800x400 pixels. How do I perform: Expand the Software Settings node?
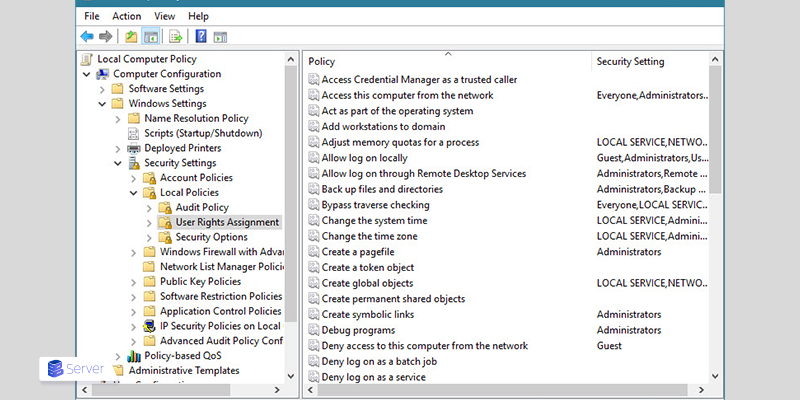point(102,89)
